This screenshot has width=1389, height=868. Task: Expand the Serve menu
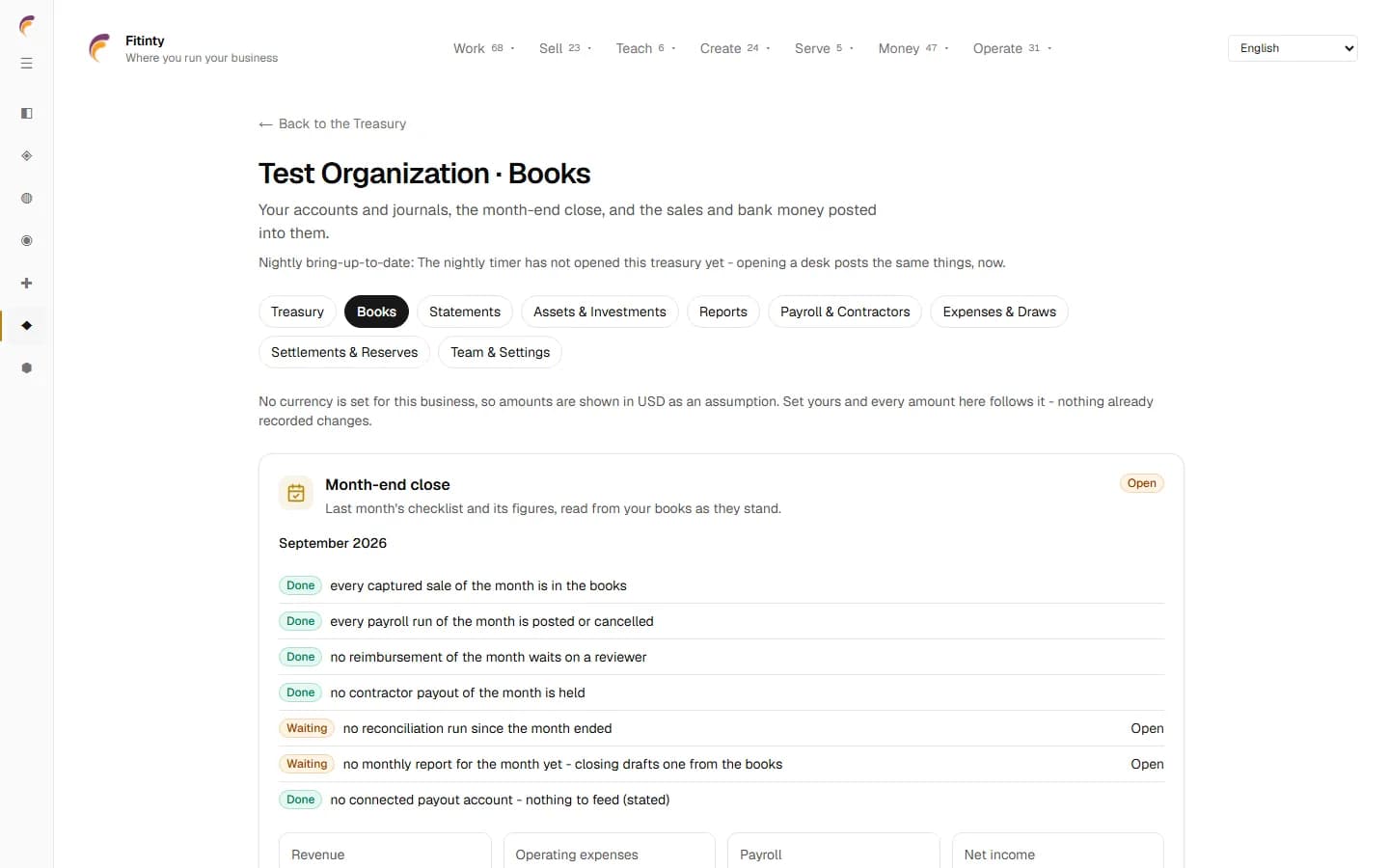824,48
